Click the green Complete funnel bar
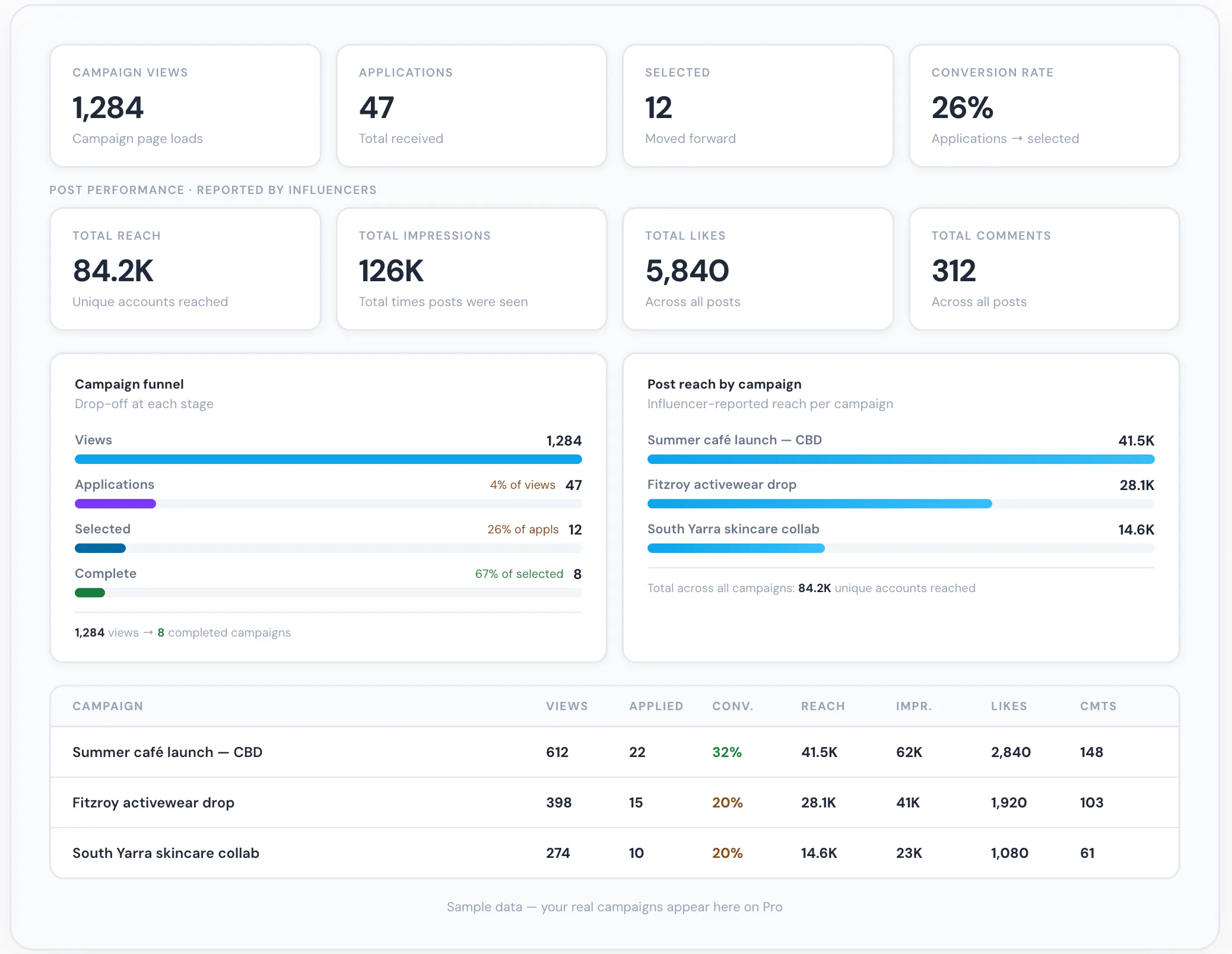The image size is (1232, 954). coord(90,593)
